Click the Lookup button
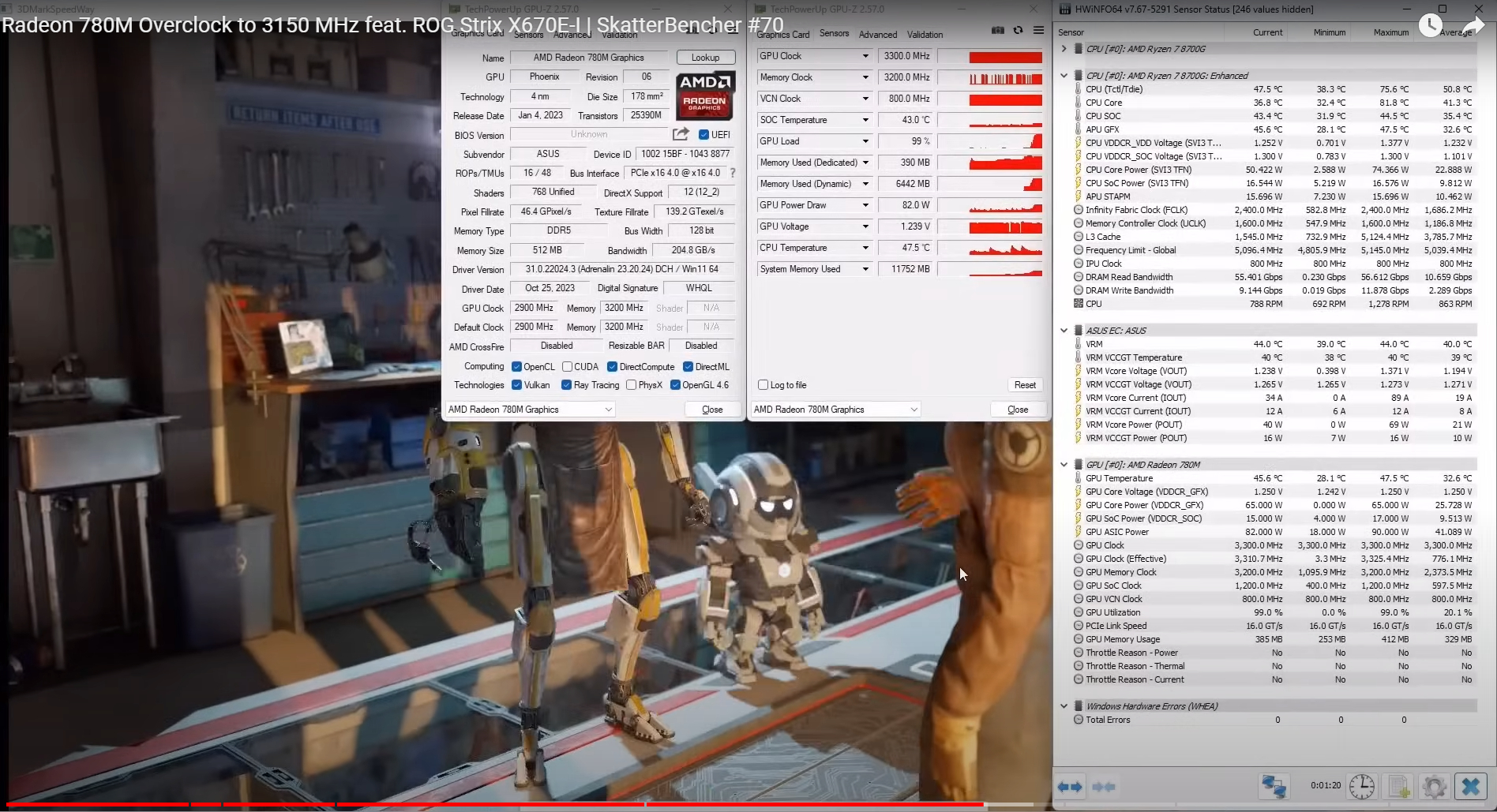 [x=706, y=58]
